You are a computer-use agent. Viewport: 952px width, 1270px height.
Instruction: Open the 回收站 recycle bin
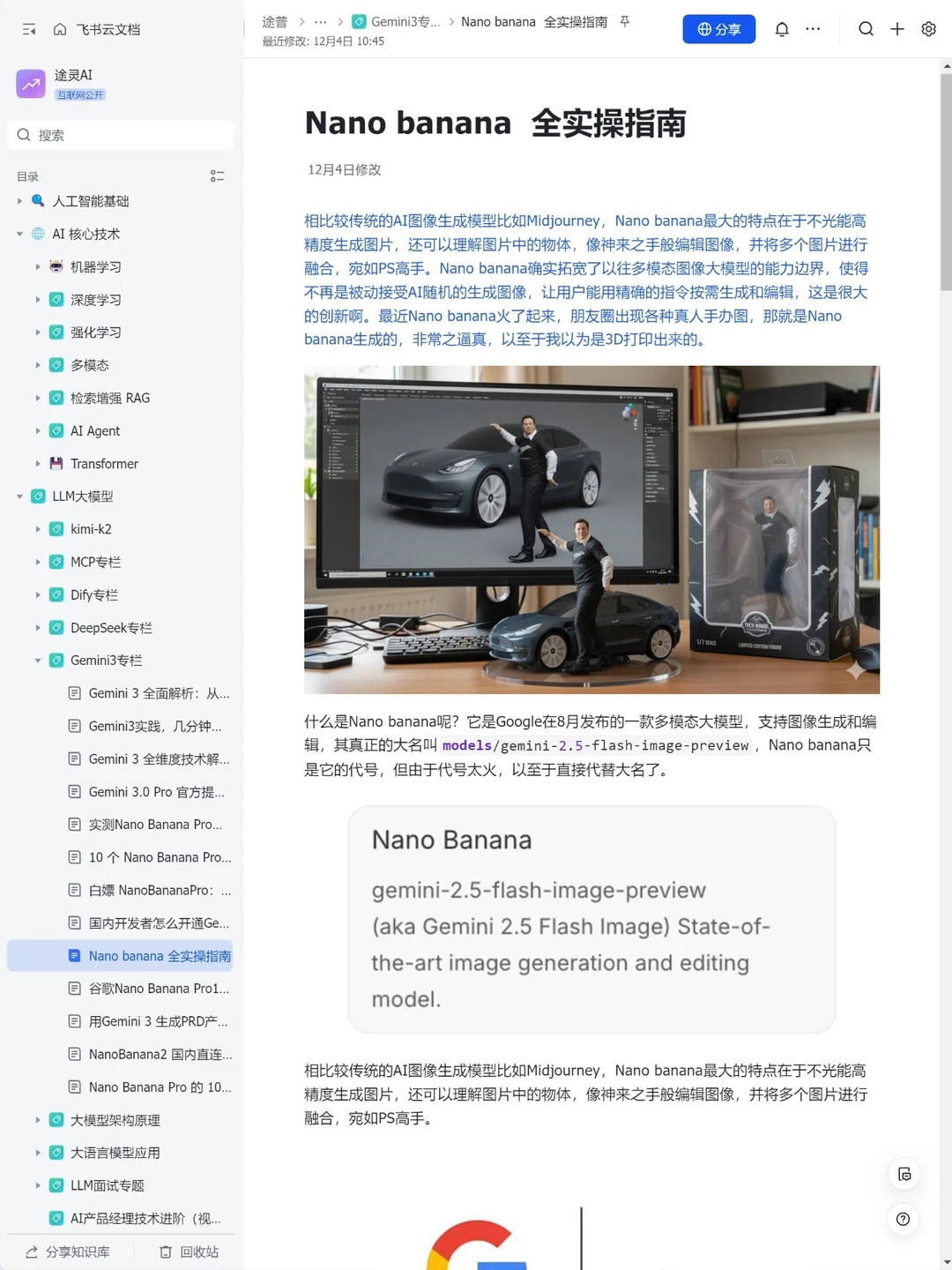189,1251
